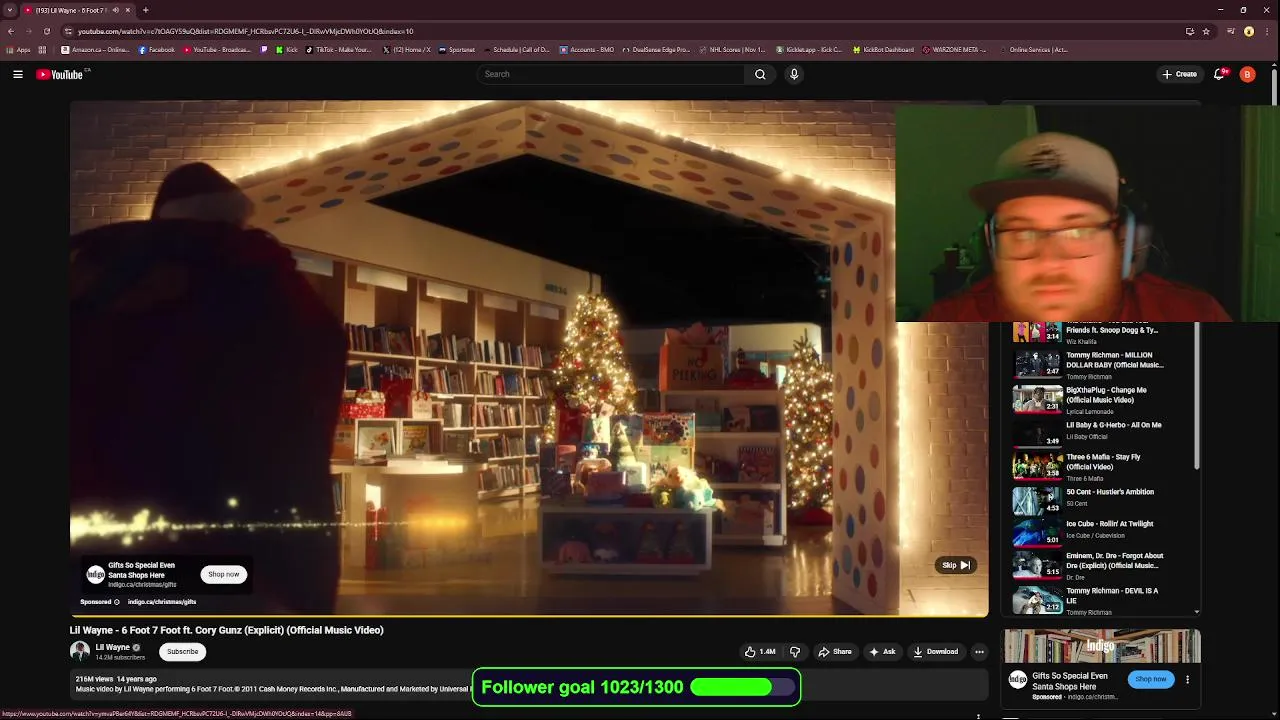Go back with the browser back arrow

tap(10, 31)
